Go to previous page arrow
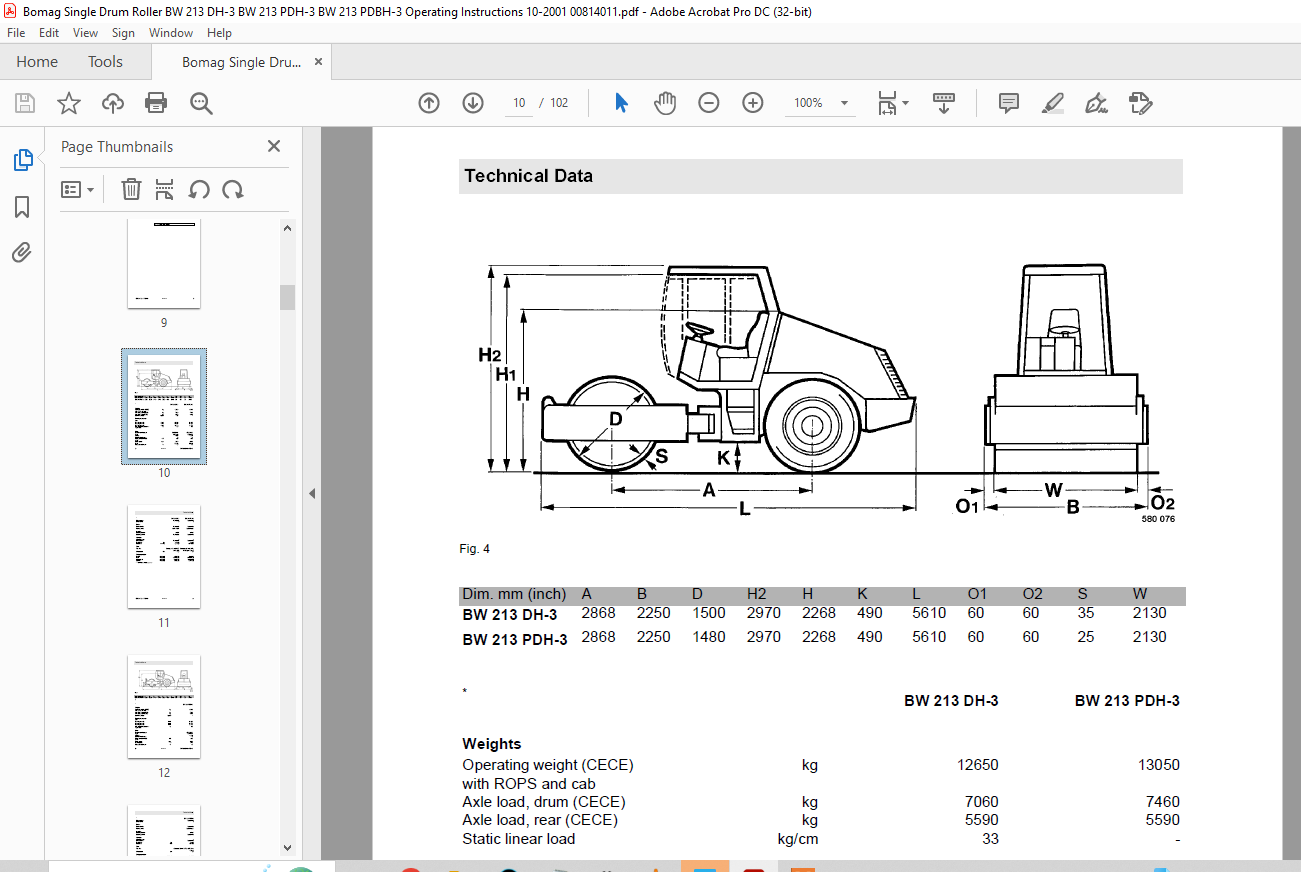The image size is (1301, 872). click(x=429, y=103)
